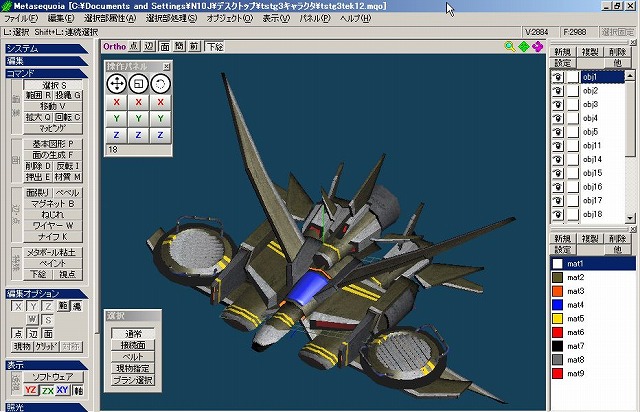Select the 選択 S command

(x=53, y=85)
